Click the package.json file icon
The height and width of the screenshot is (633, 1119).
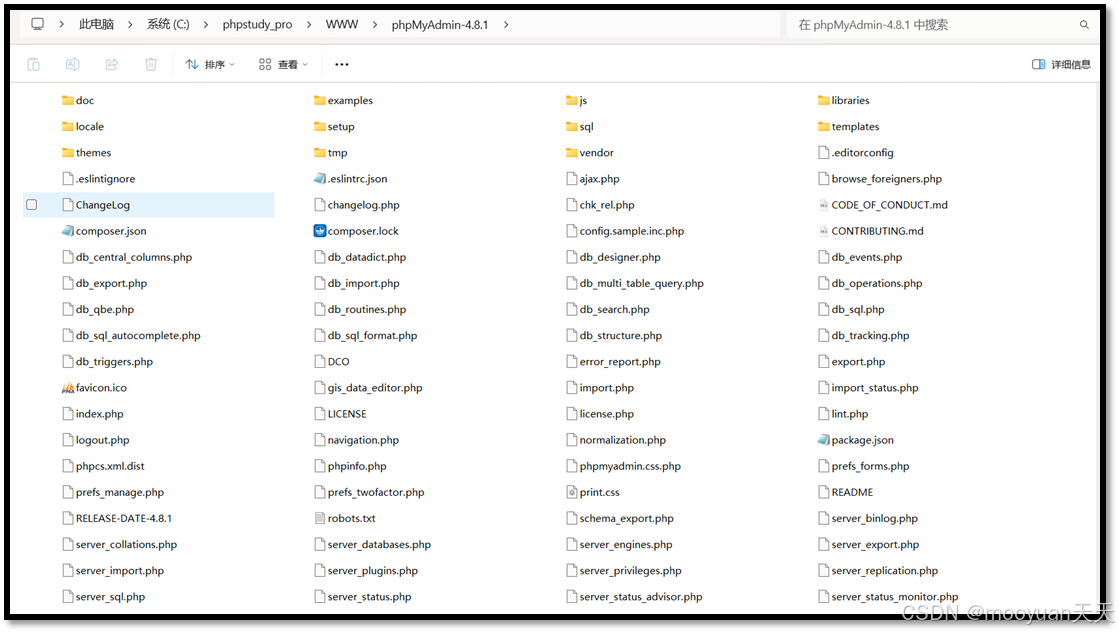(x=824, y=440)
